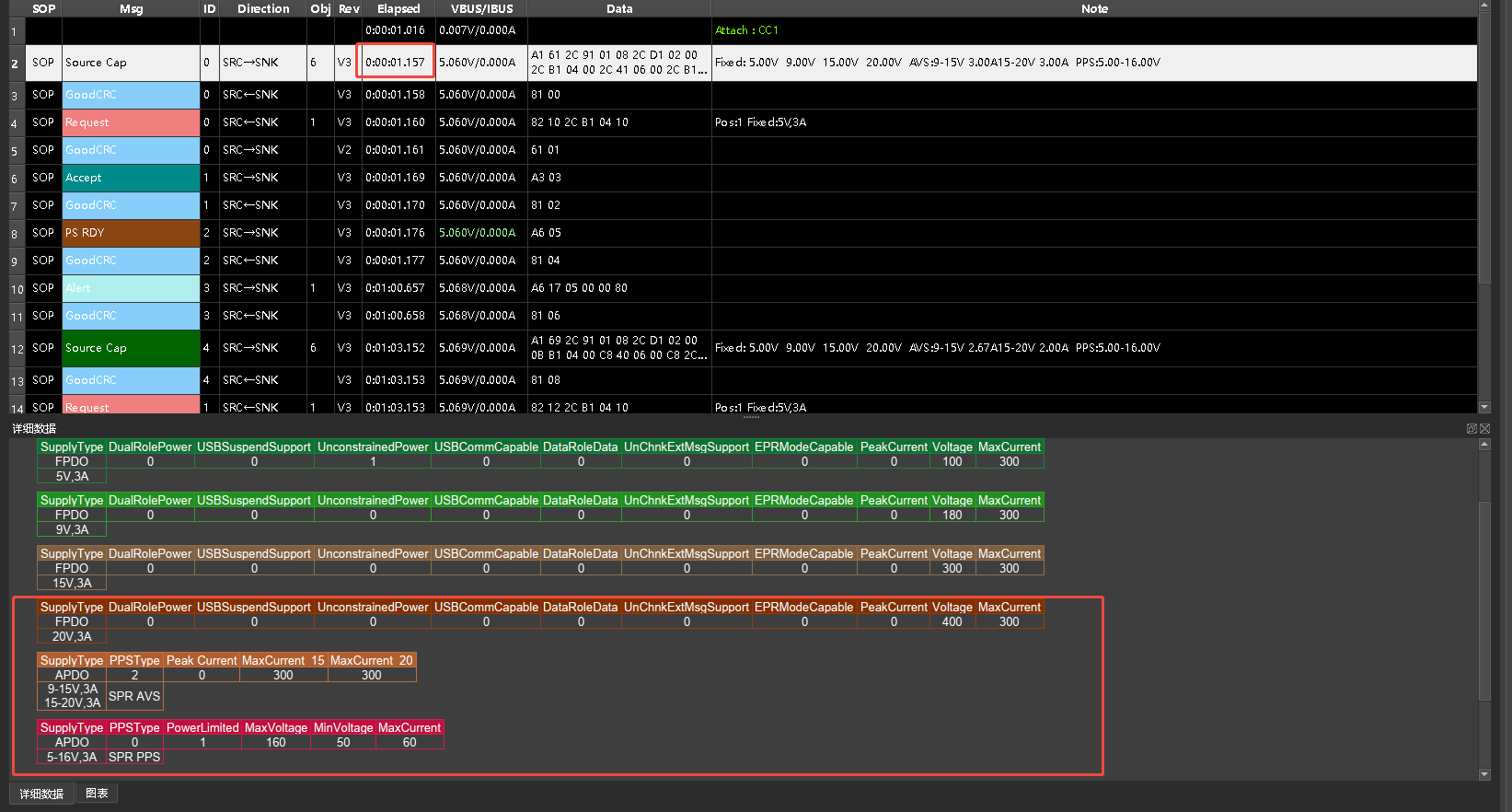Select the PS RDY message in row 8

pyautogui.click(x=131, y=233)
